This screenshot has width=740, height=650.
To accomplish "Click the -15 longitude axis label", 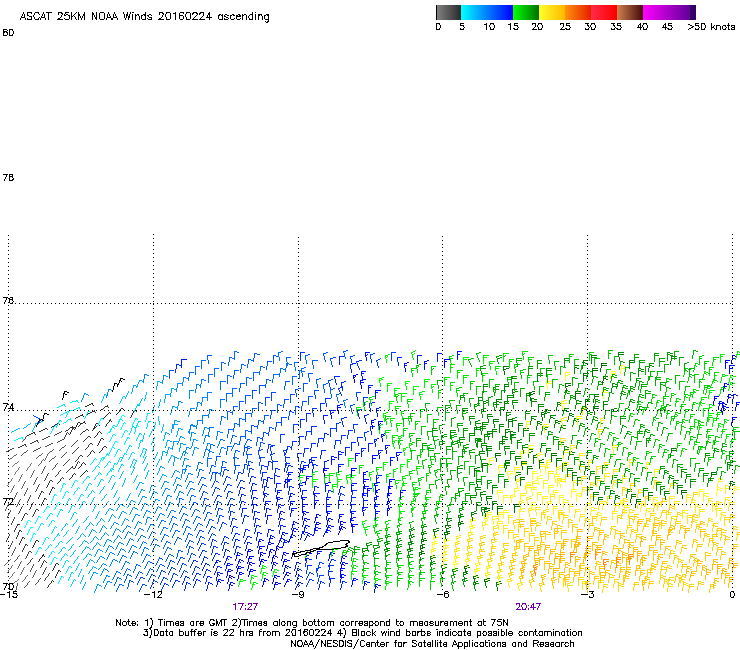I will [8, 595].
